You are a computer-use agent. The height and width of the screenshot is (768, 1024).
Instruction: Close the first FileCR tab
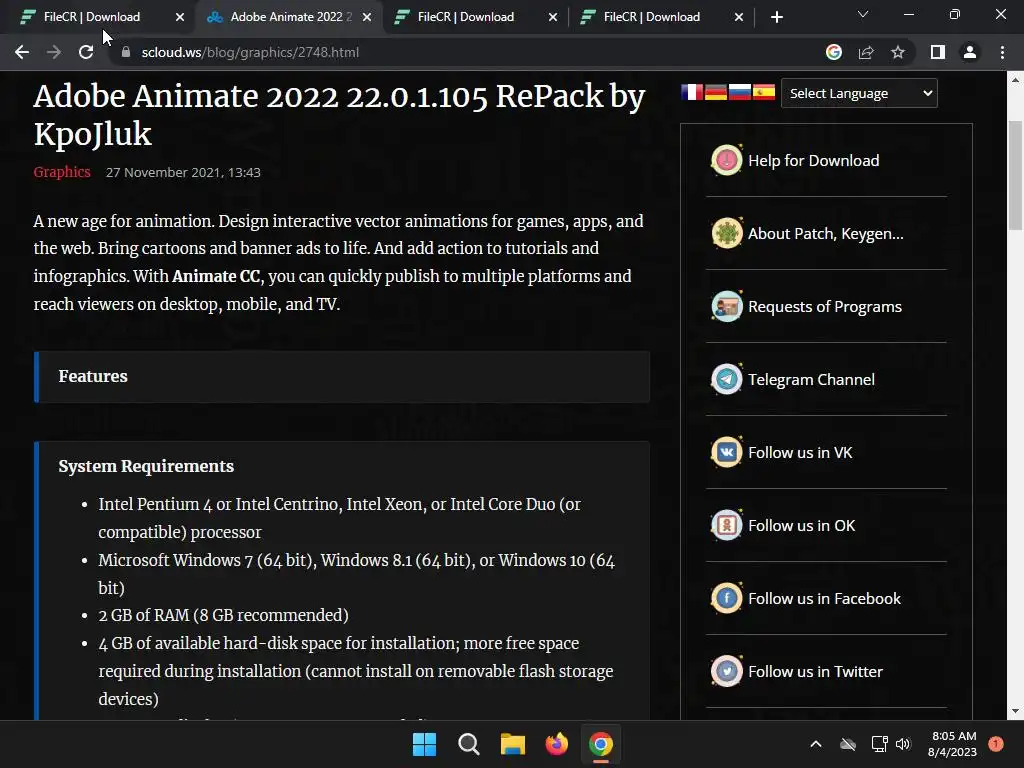coord(180,17)
